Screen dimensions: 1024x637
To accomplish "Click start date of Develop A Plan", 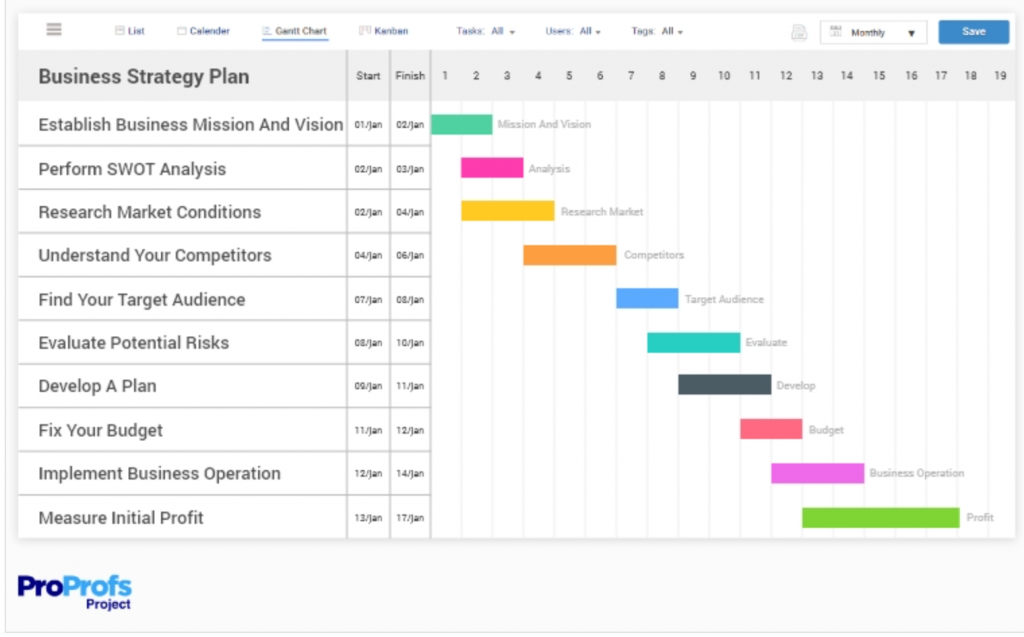I will click(368, 385).
